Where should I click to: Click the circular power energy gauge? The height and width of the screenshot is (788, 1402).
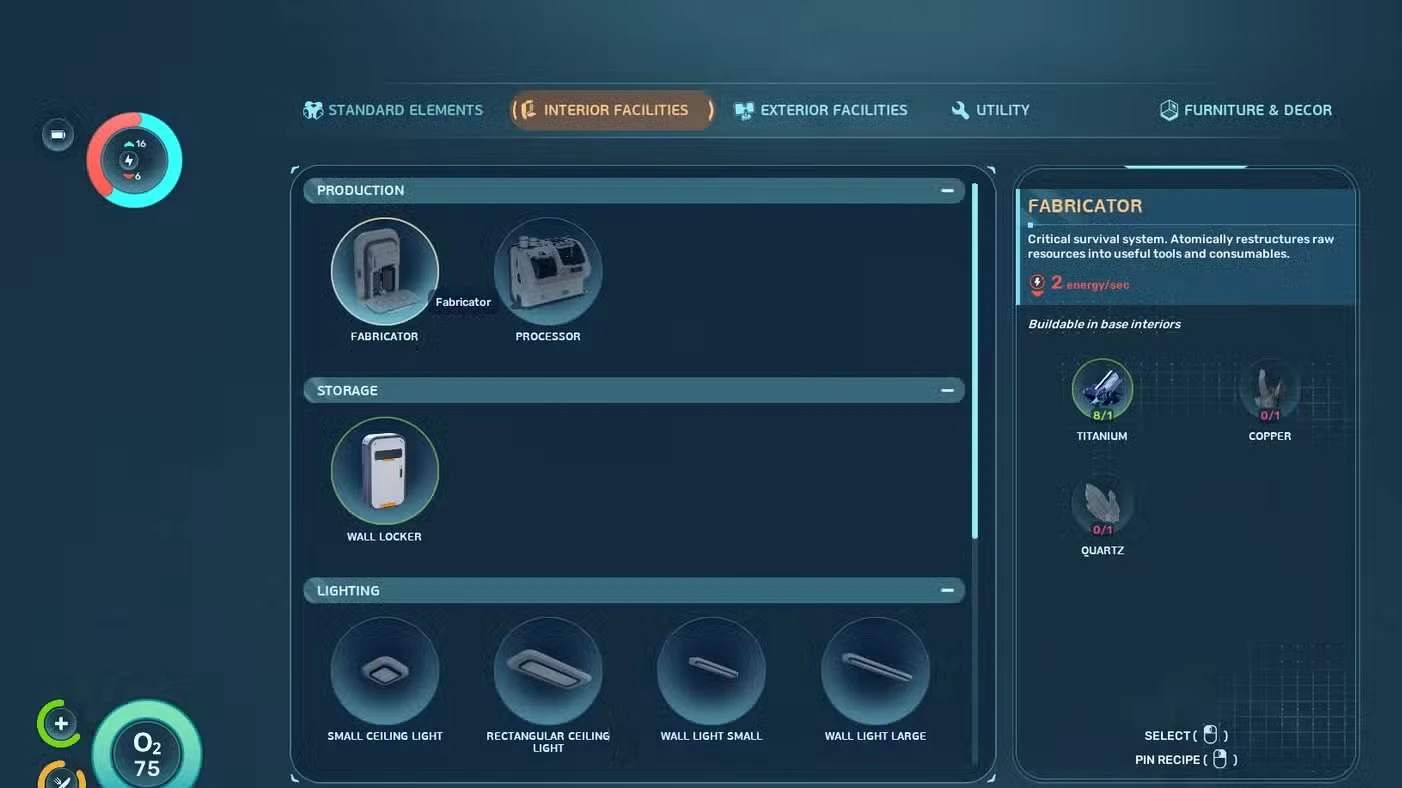coord(134,160)
